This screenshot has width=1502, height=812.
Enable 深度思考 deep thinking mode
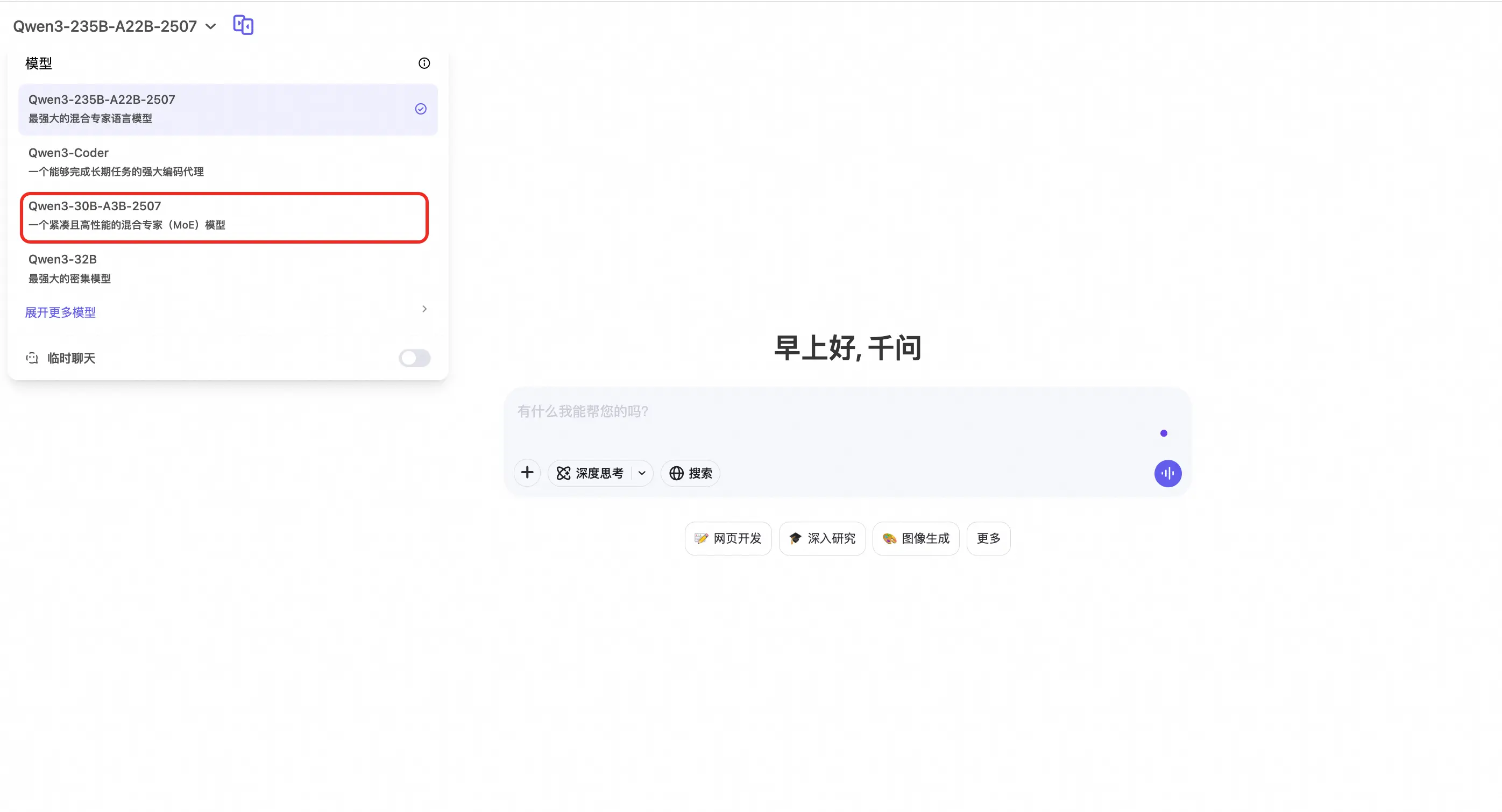(x=590, y=473)
